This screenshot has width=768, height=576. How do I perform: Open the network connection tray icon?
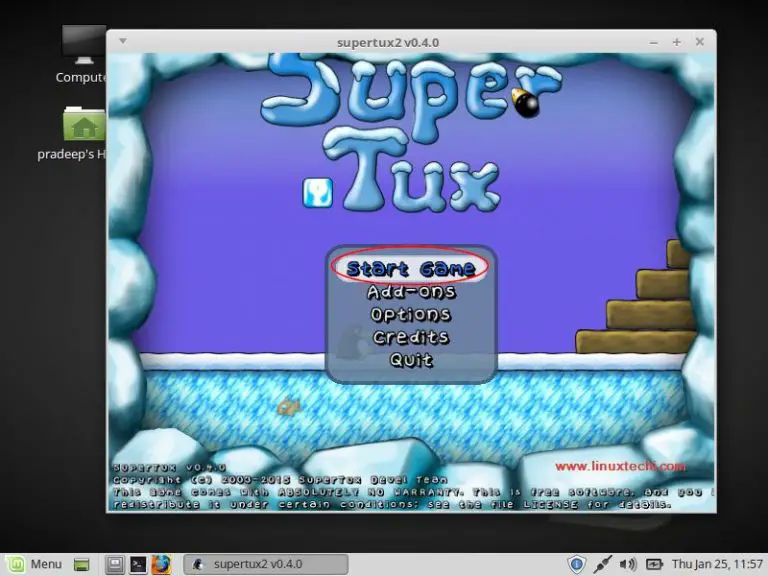pos(602,564)
